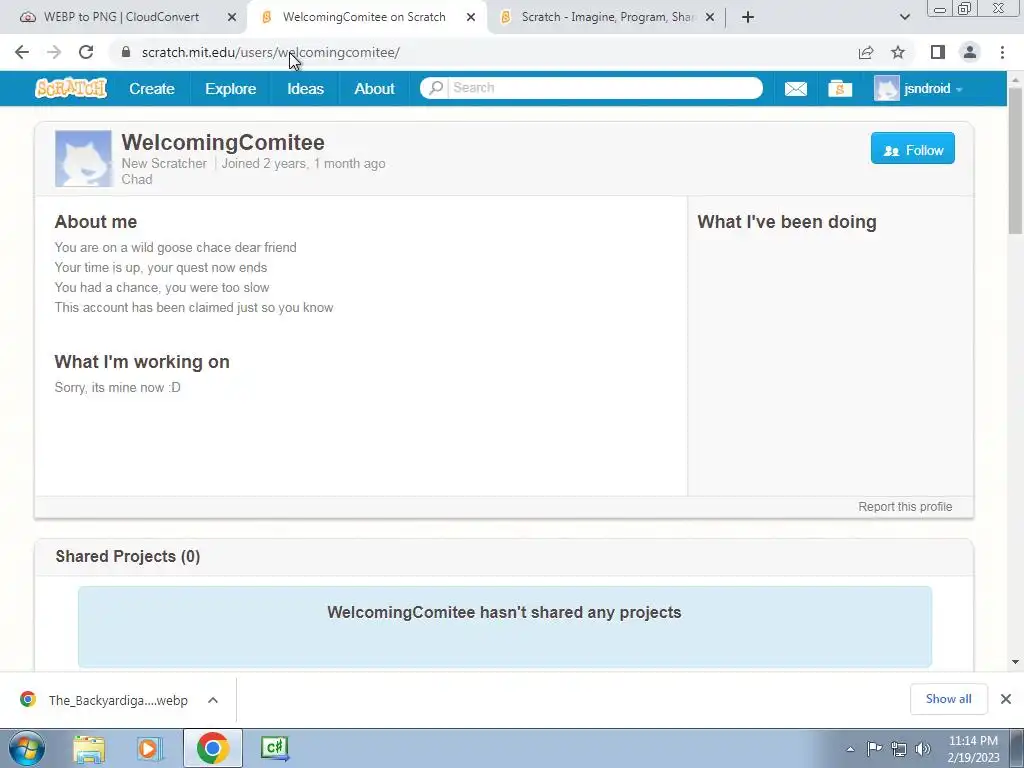
Task: Open Windows Media Player taskbar icon
Action: click(150, 749)
